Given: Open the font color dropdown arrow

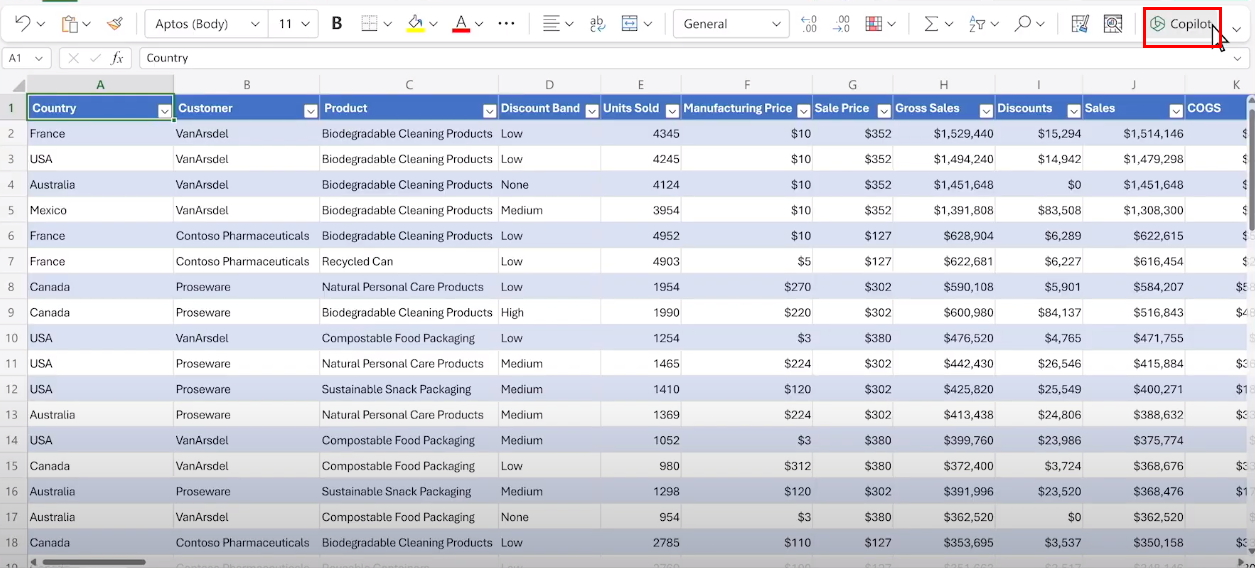Looking at the screenshot, I should [x=479, y=24].
